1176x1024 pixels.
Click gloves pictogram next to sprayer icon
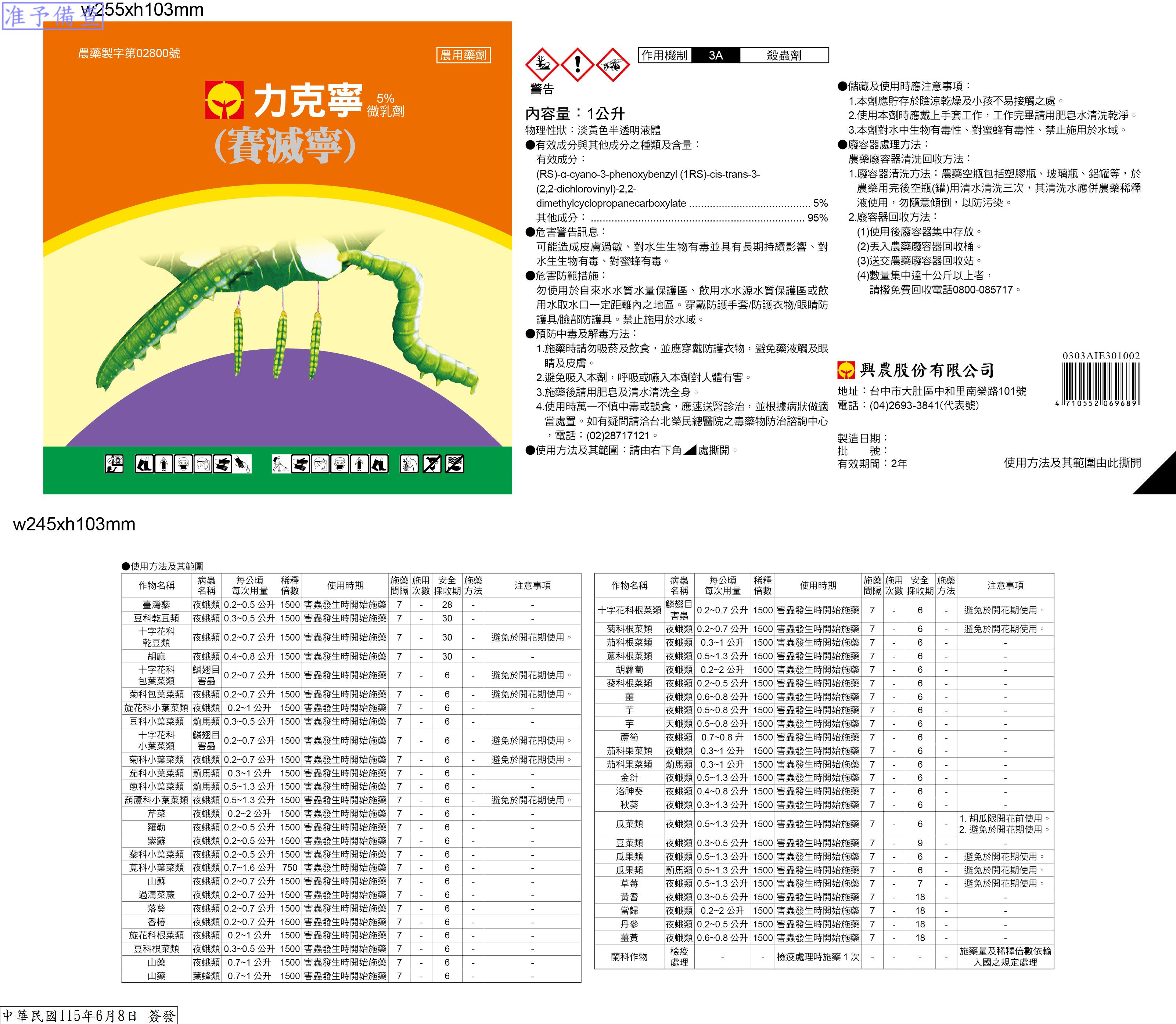tap(301, 464)
